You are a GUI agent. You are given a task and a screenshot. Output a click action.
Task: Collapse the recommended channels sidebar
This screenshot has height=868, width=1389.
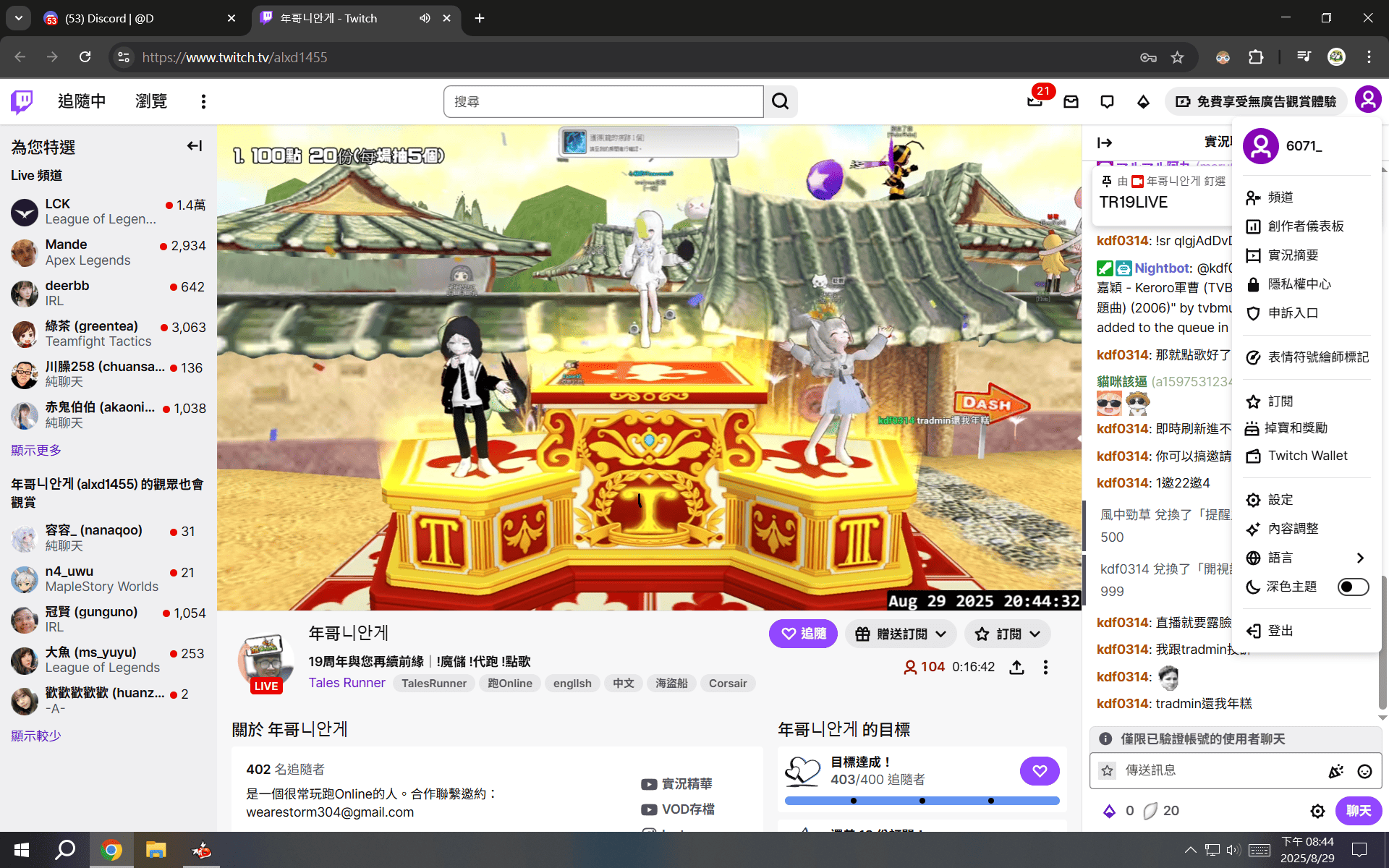click(194, 146)
